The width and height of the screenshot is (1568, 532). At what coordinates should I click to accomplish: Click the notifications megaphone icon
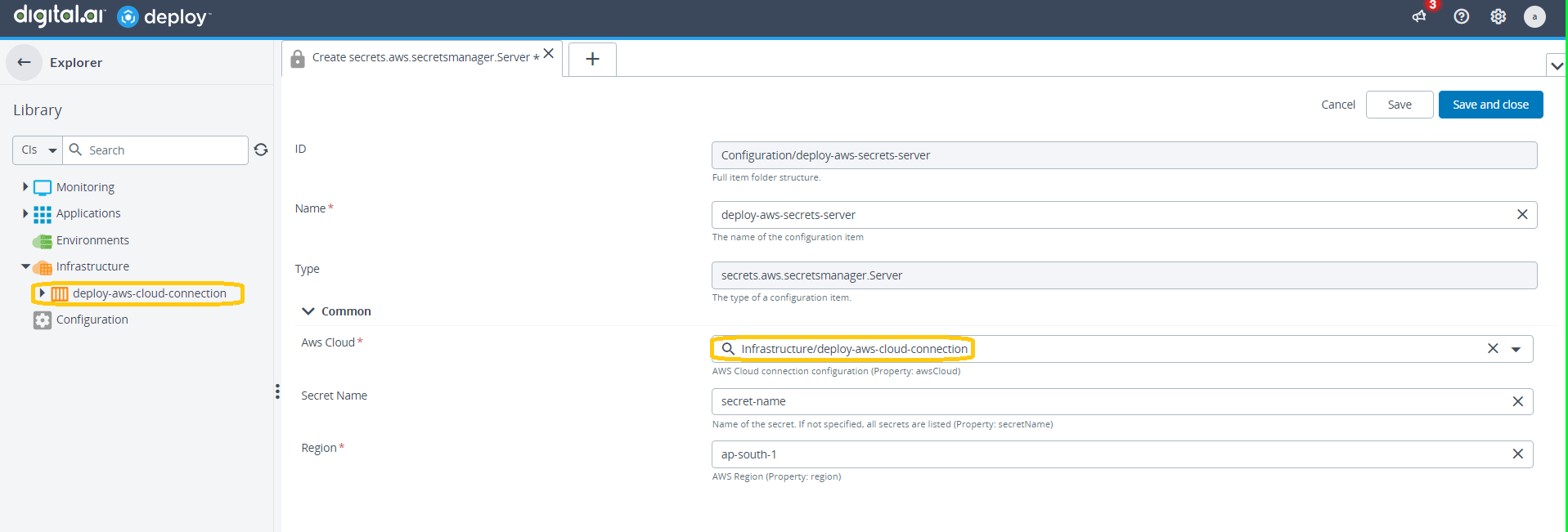[1419, 16]
